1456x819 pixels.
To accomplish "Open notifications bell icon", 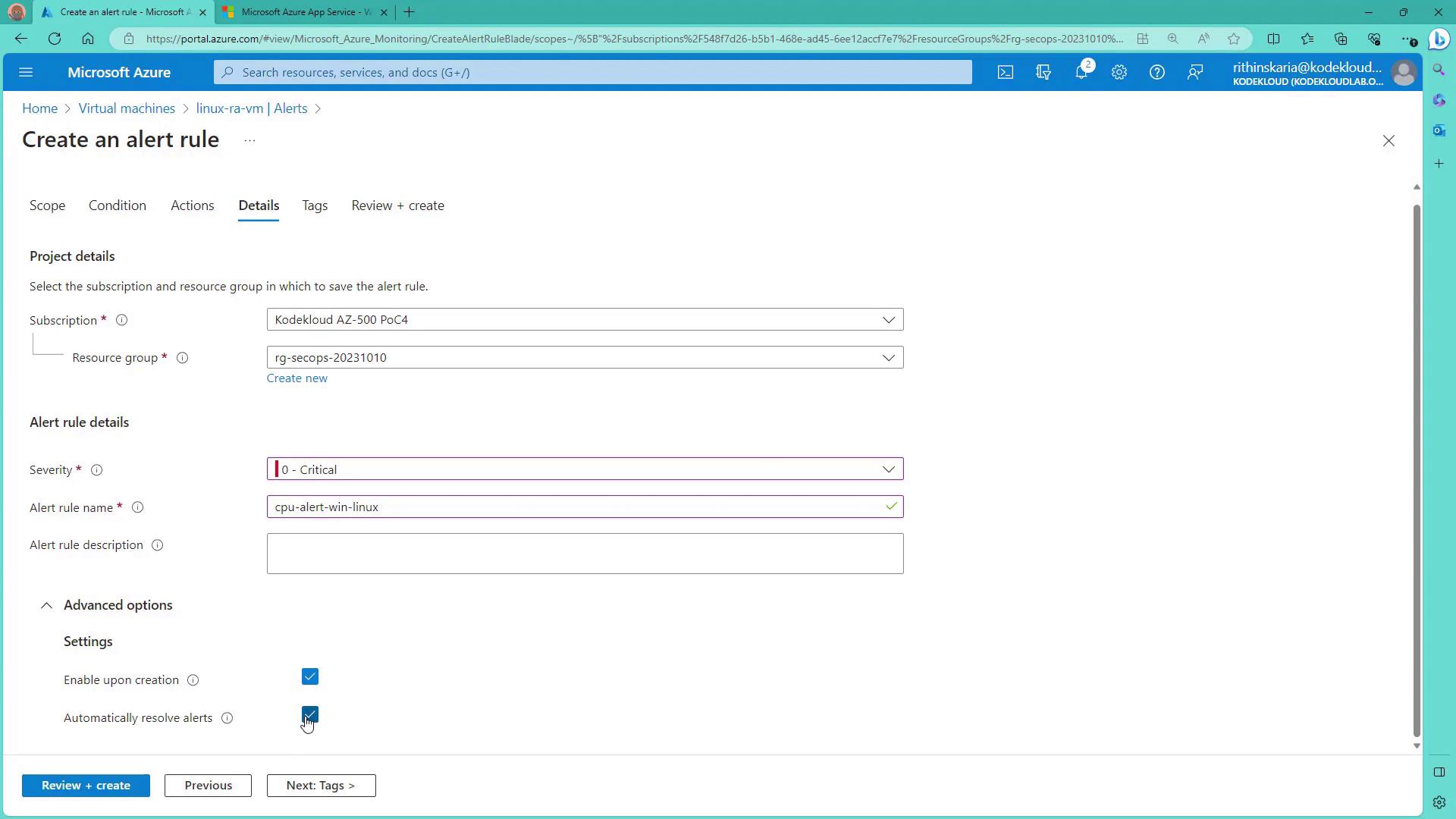I will pyautogui.click(x=1081, y=73).
